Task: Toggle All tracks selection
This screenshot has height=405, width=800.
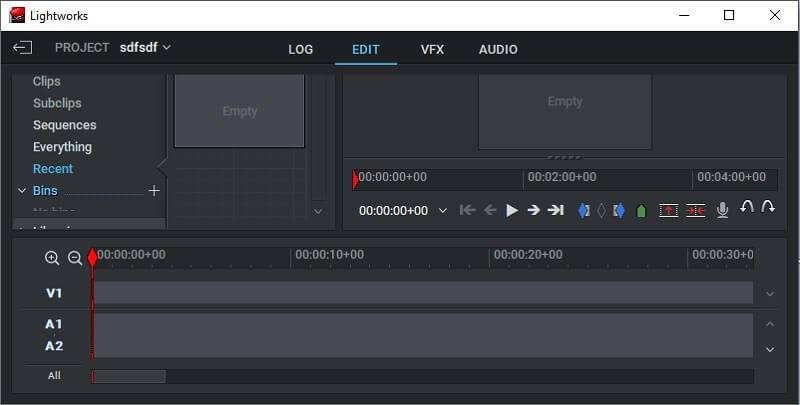Action: [54, 376]
